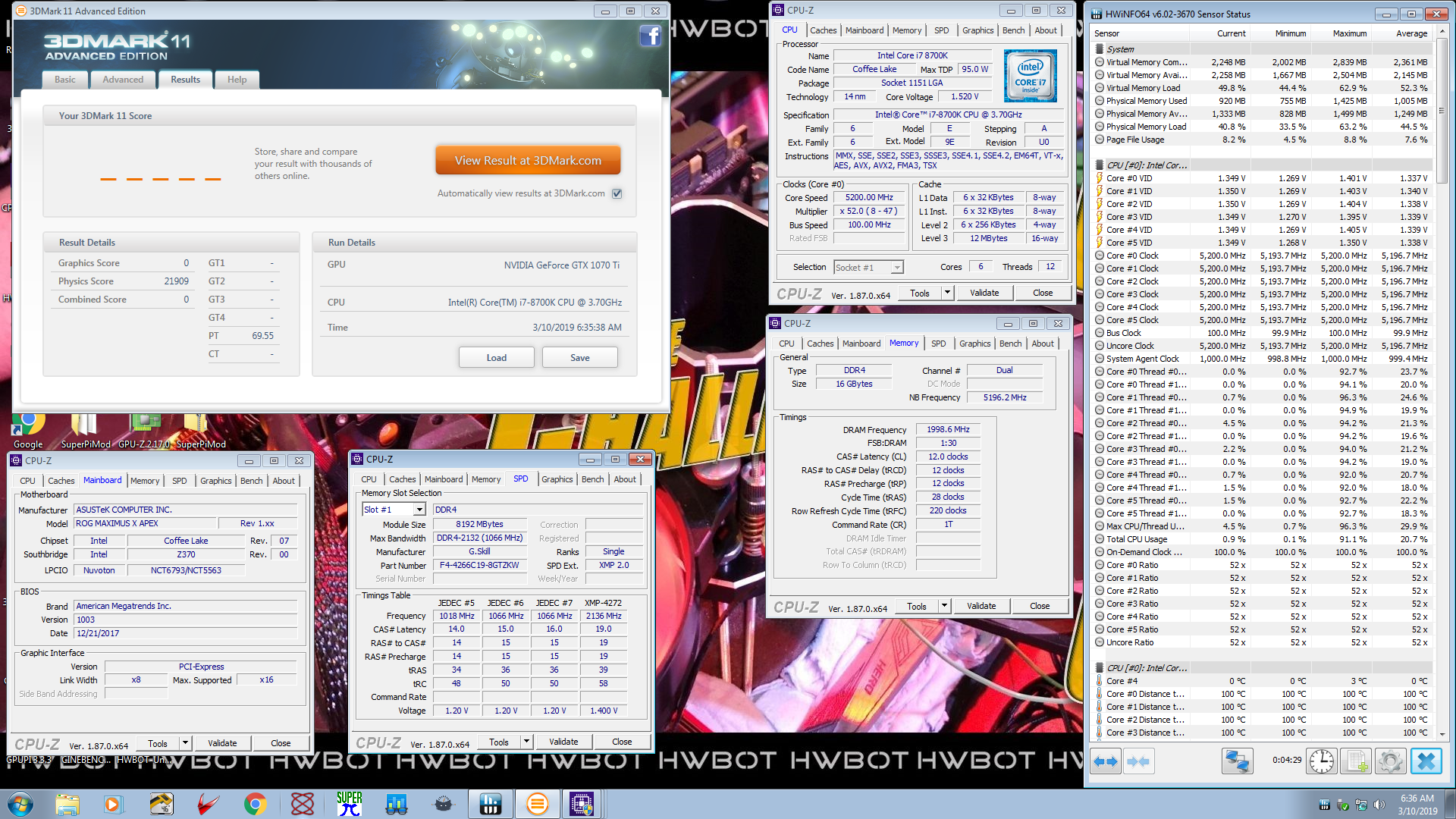Launch Windows Media Player taskbar icon
Image resolution: width=1456 pixels, height=819 pixels.
[114, 804]
